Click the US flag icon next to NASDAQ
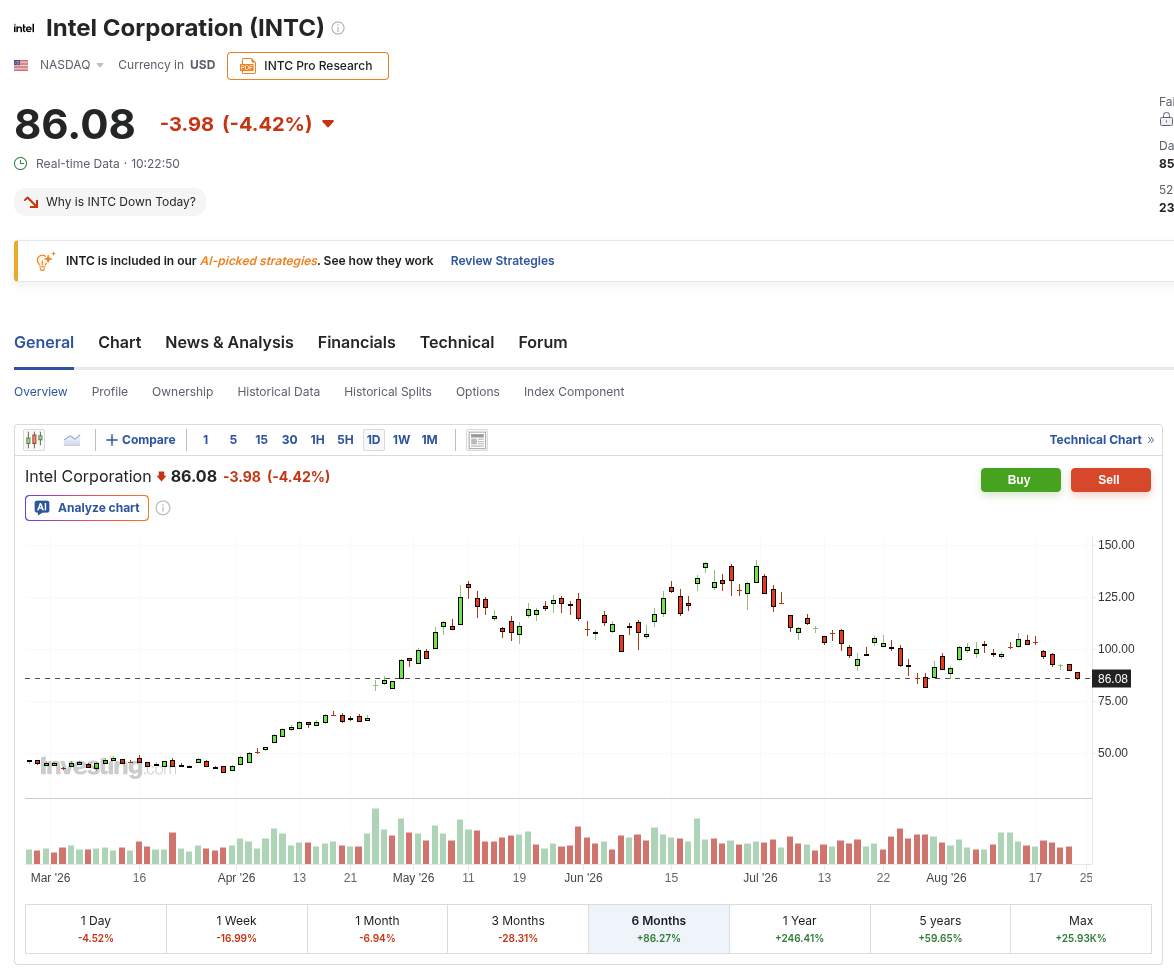The image size is (1174, 980). coord(21,65)
